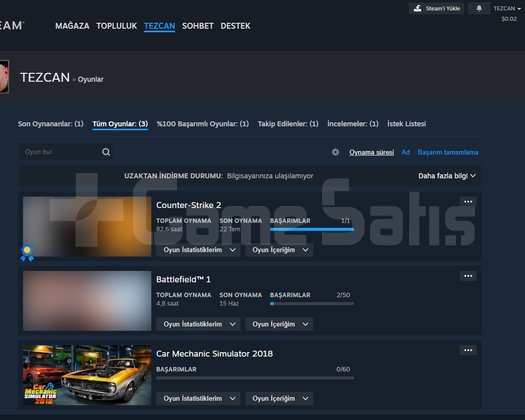
Task: Open Car Mechanic Simulator 2018 three-dot menu
Action: pos(468,350)
